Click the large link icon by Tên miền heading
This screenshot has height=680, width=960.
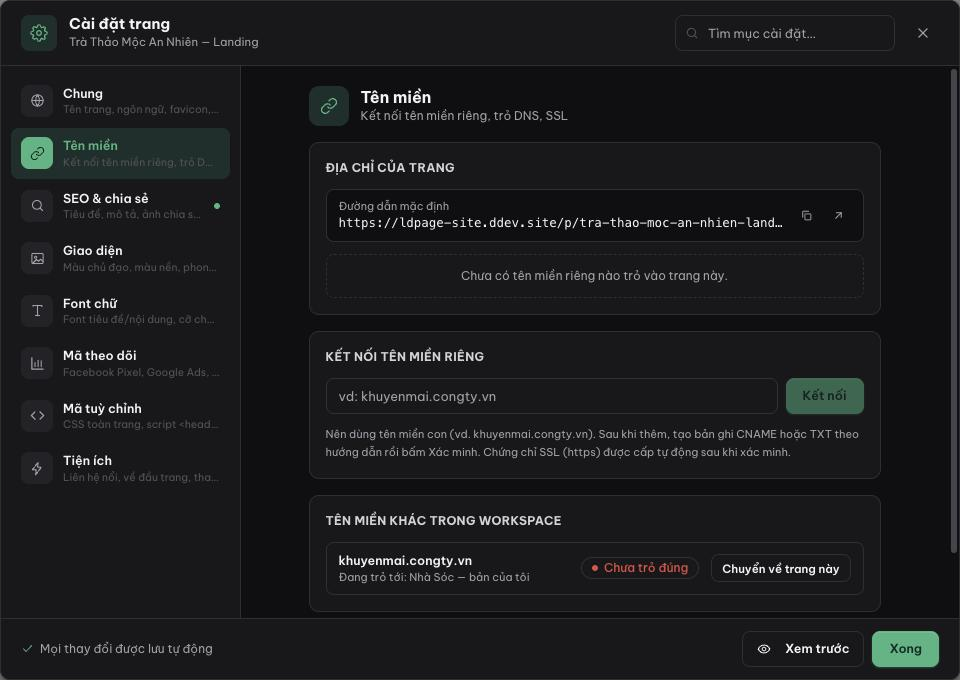(329, 106)
